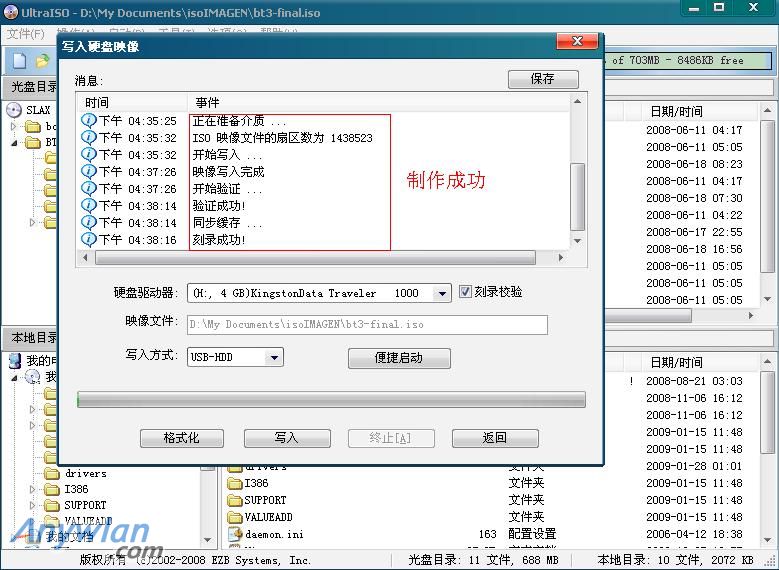
Task: Click the info icon beside 刻录成功!
Action: point(89,240)
